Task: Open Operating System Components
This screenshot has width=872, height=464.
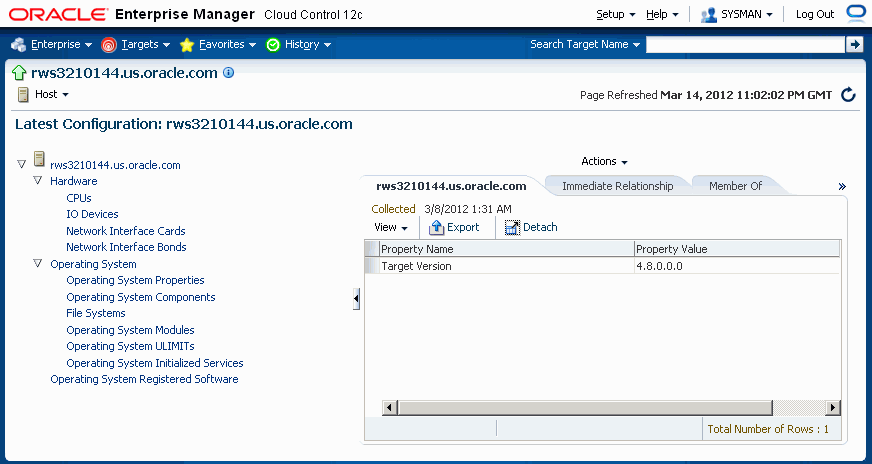Action: (x=141, y=297)
